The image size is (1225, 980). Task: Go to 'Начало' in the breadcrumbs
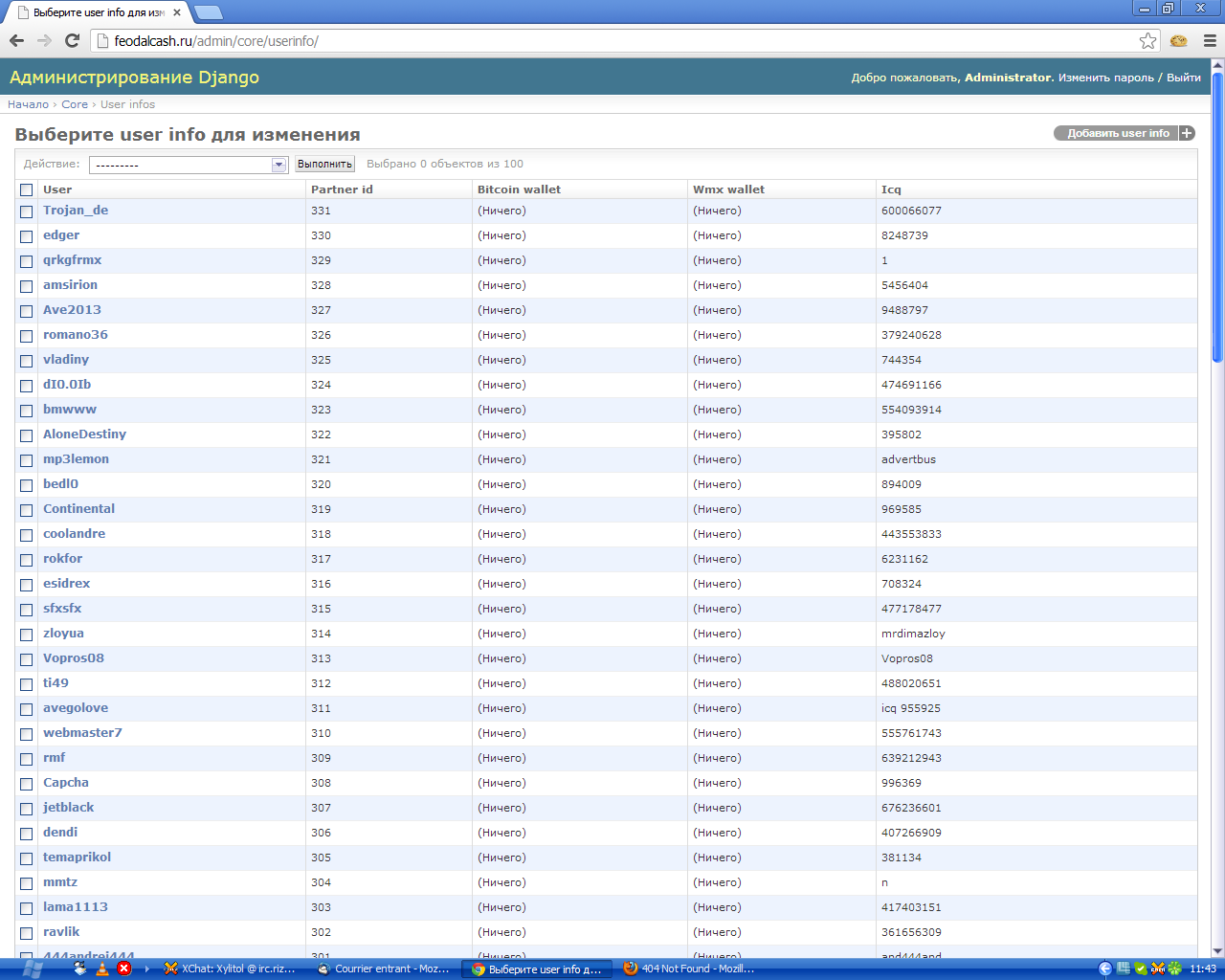(x=29, y=104)
